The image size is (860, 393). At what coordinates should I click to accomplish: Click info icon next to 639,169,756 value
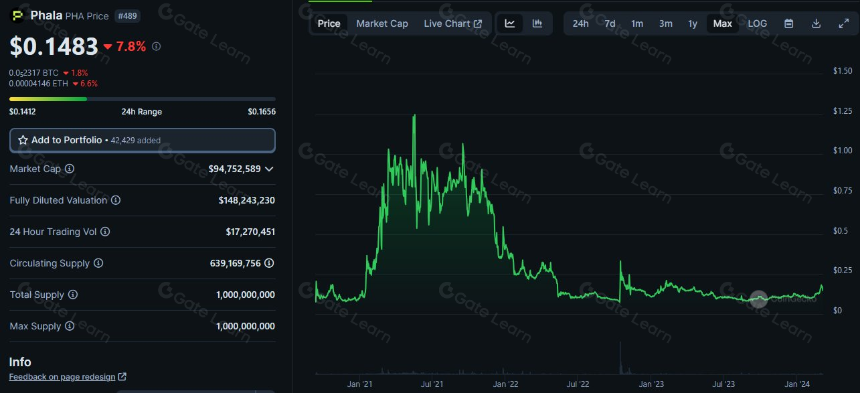tap(269, 264)
